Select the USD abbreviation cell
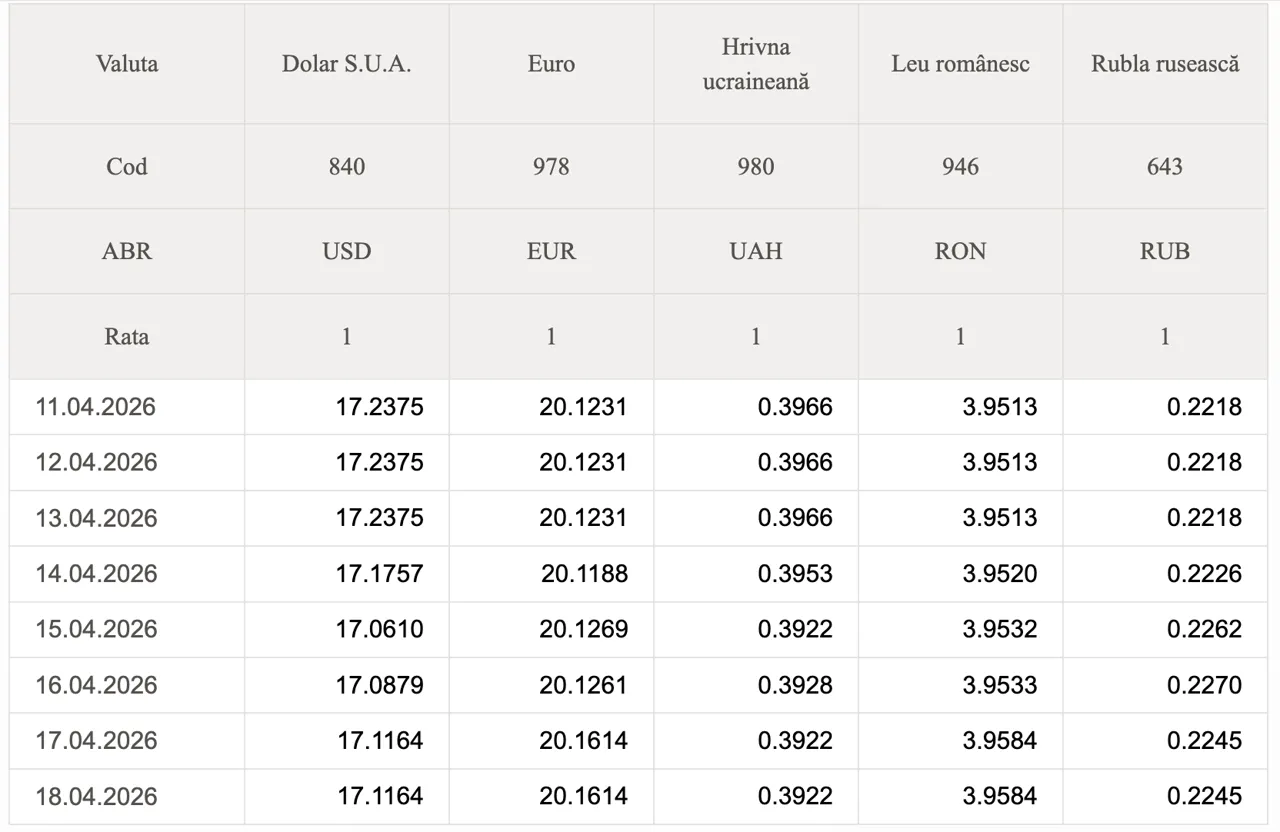Screen dimensions: 1280x832 [346, 251]
